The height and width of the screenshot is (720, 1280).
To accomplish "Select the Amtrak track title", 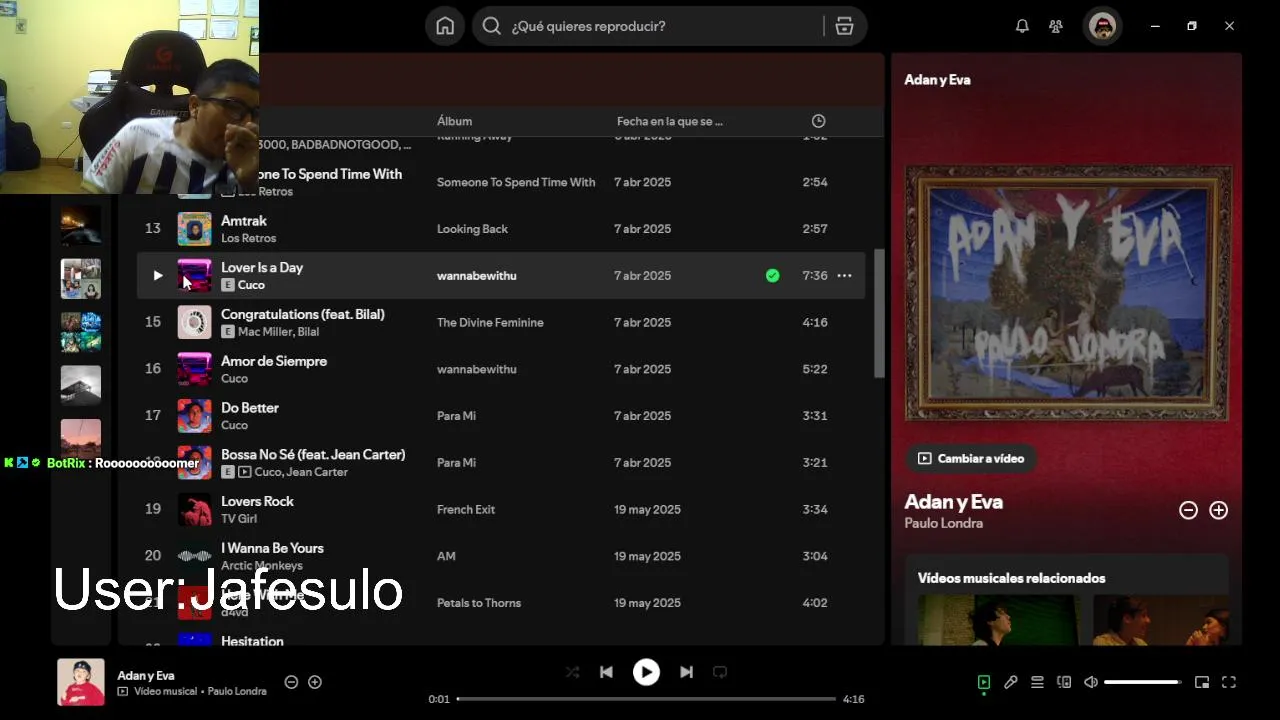I will [x=244, y=220].
